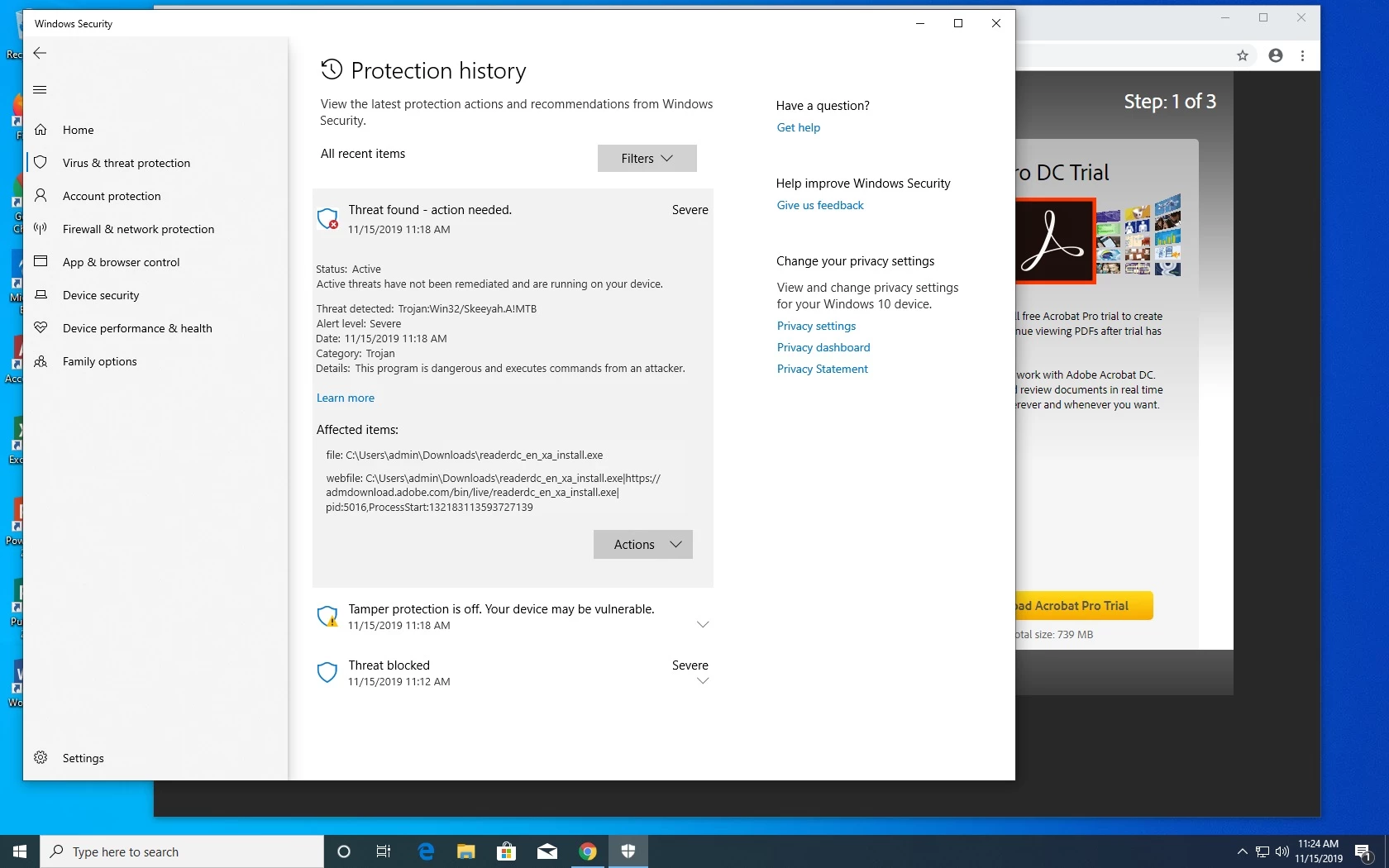This screenshot has width=1389, height=868.
Task: Open the Privacy Statement link
Action: pos(823,369)
